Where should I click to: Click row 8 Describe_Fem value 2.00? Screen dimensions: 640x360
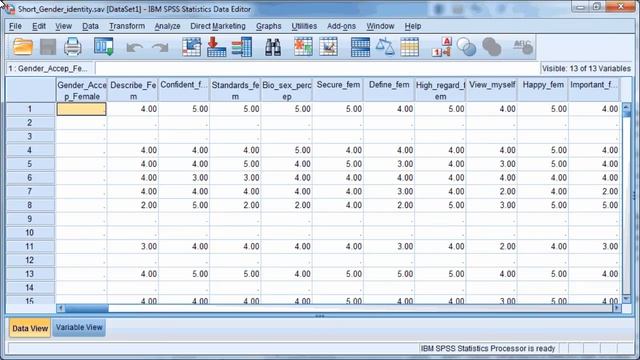(x=133, y=205)
